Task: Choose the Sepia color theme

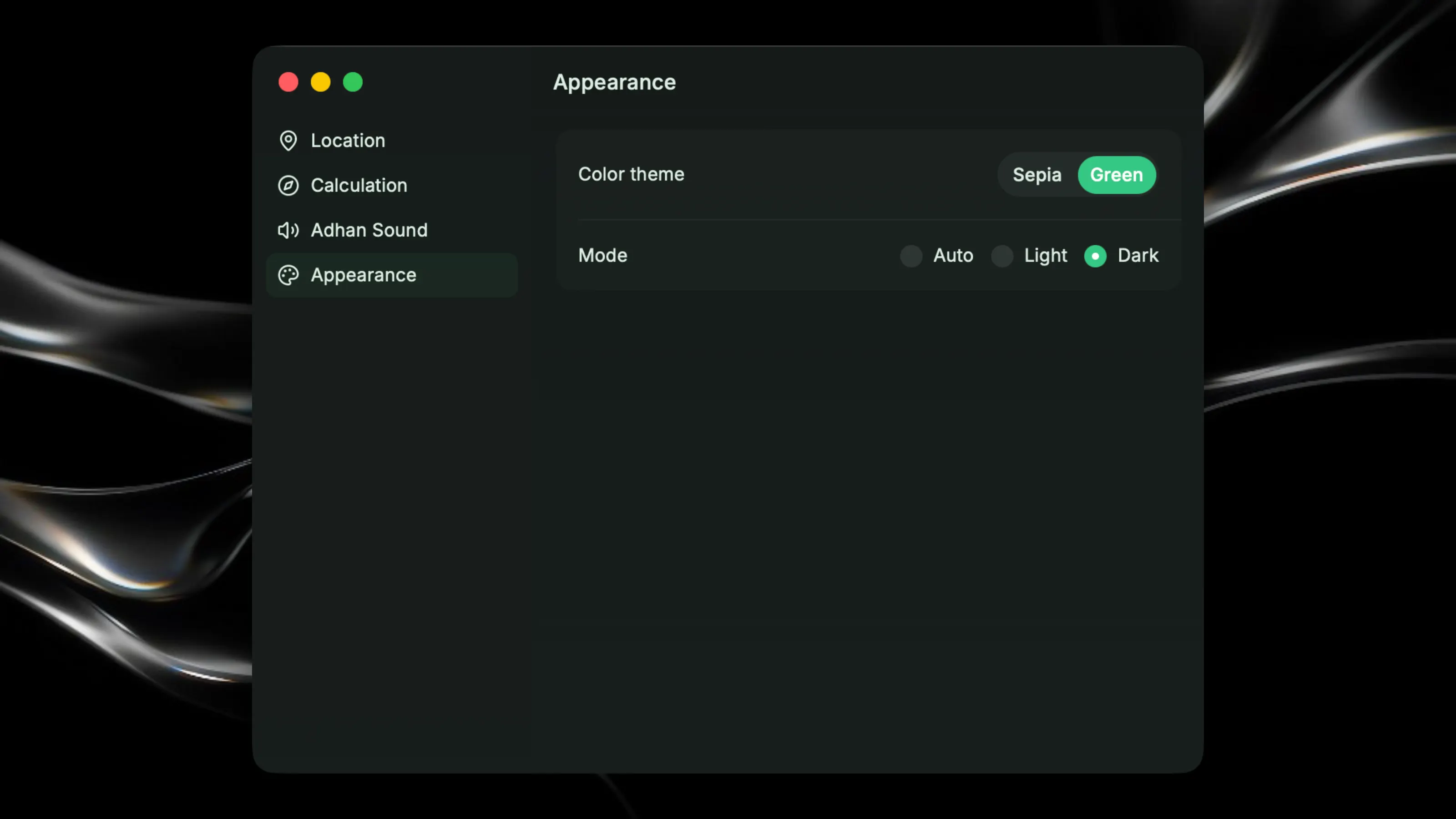Action: (x=1036, y=175)
